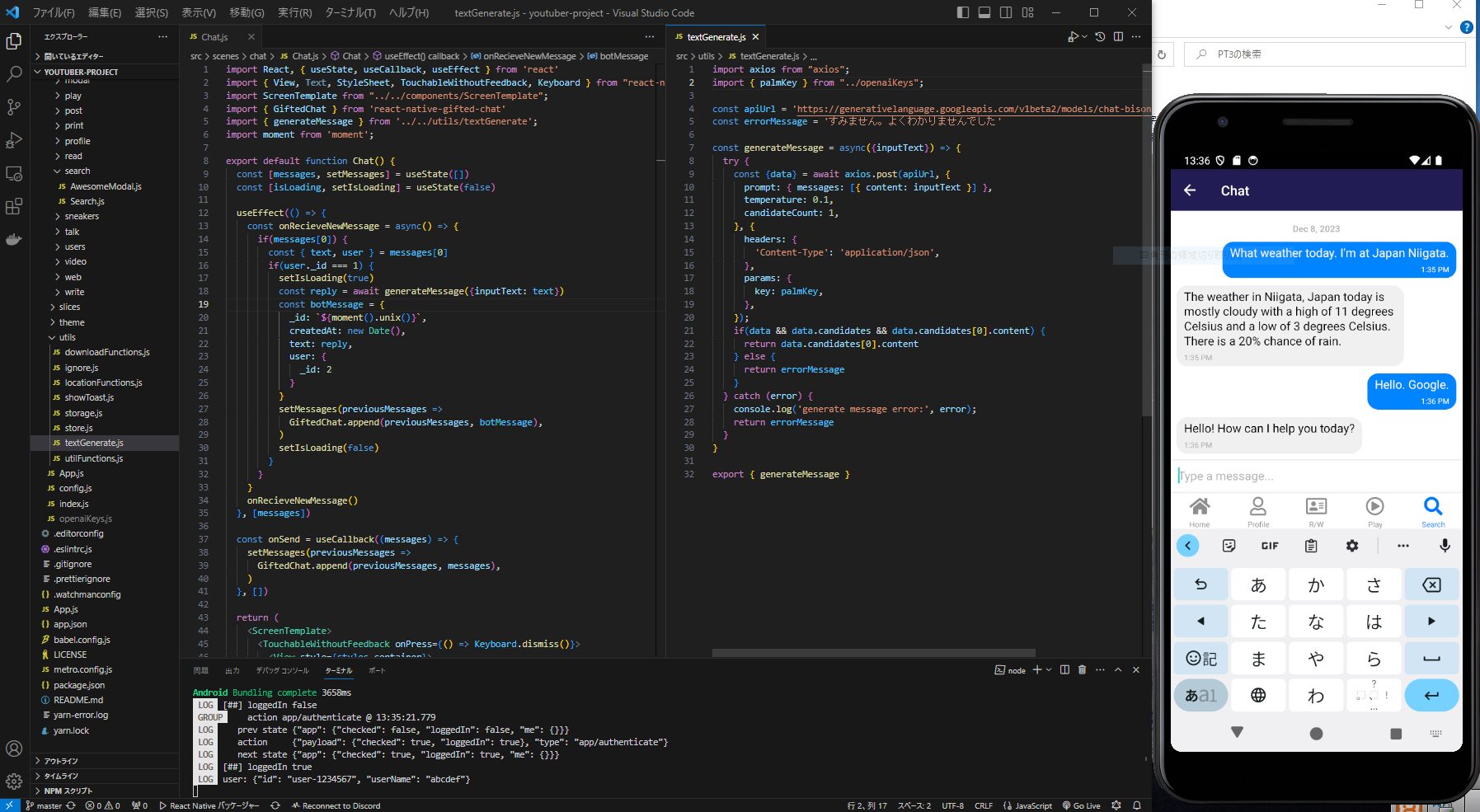Tap the back arrow in Chat header
Viewport: 1480px width, 812px height.
point(1190,190)
